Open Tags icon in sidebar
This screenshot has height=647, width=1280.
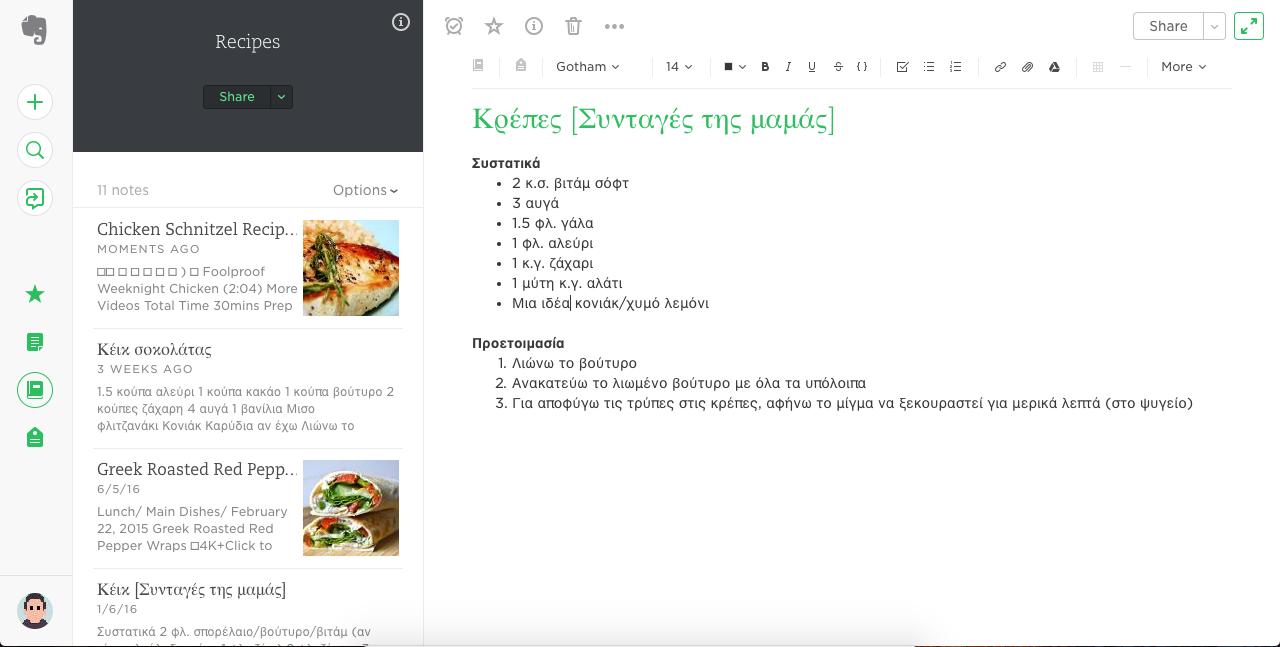[35, 437]
